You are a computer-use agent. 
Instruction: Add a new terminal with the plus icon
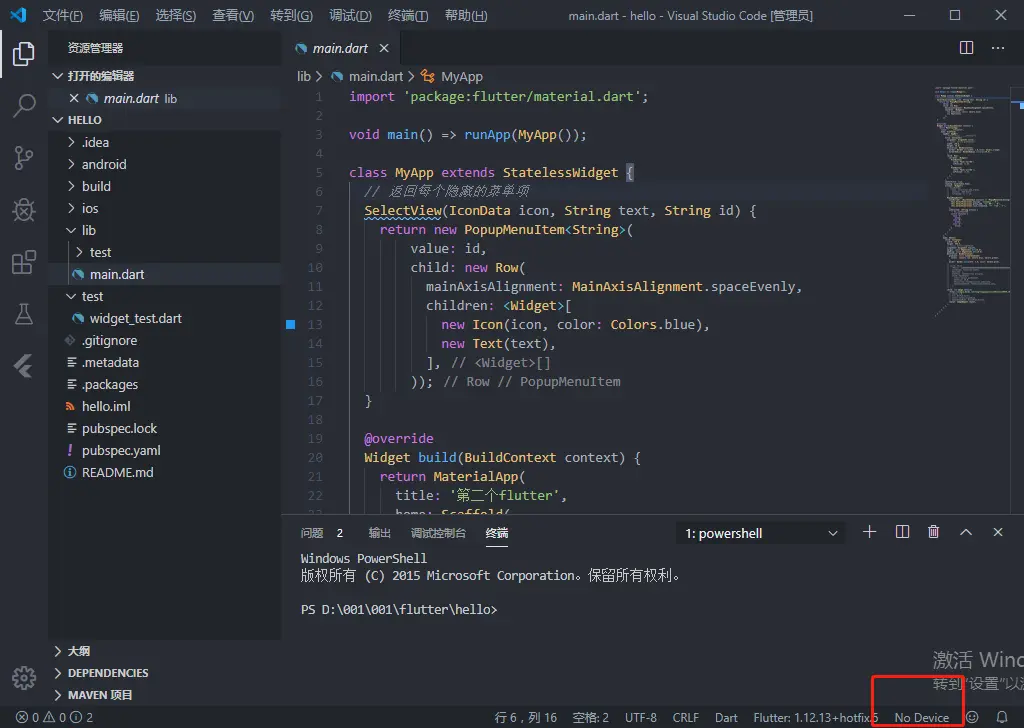(x=869, y=532)
